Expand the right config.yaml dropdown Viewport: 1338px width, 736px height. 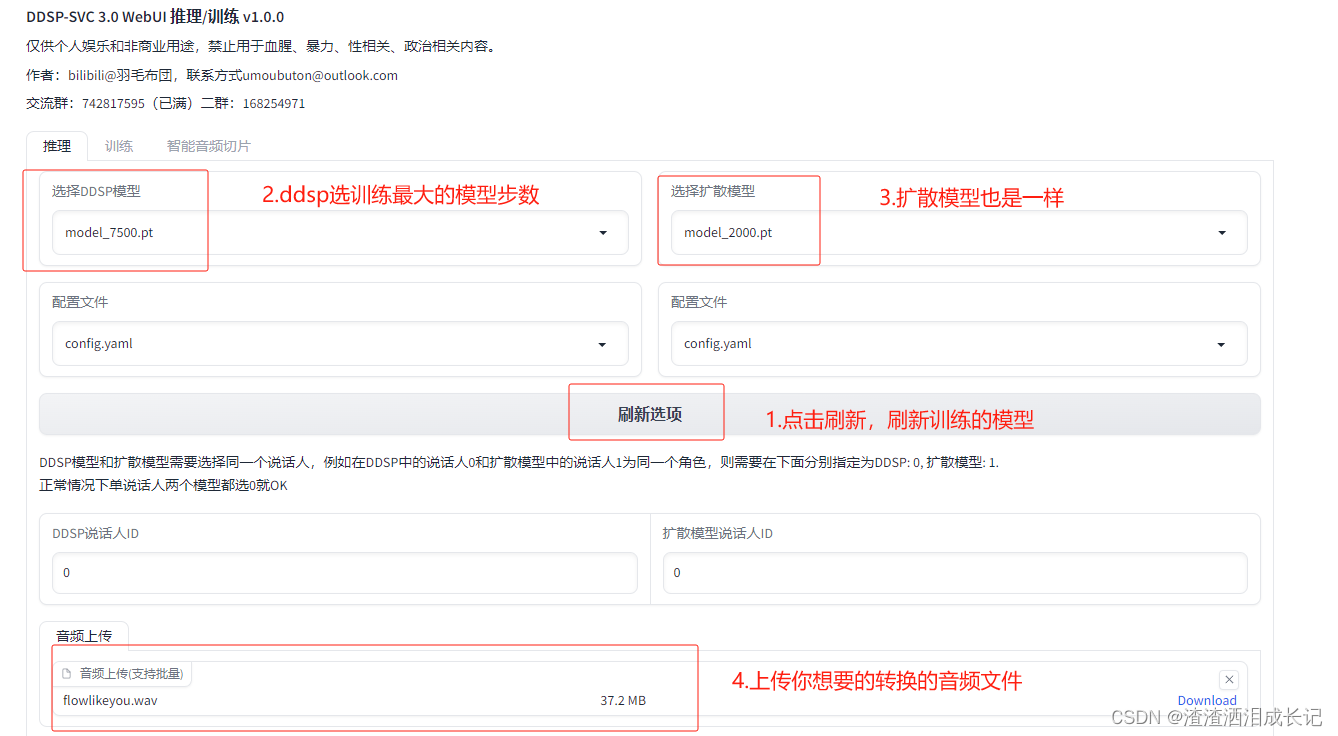point(960,343)
